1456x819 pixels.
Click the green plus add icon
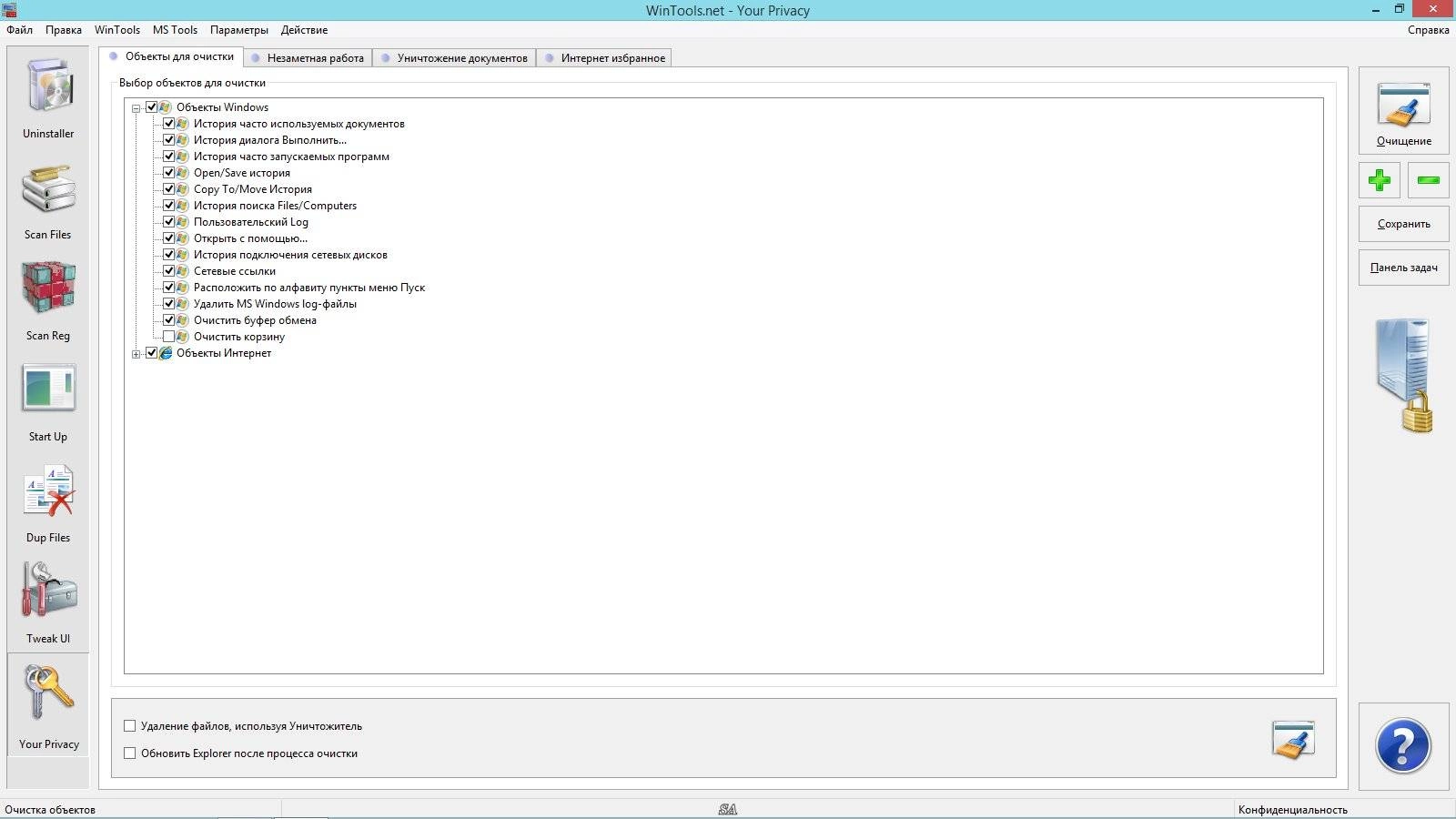[1380, 180]
